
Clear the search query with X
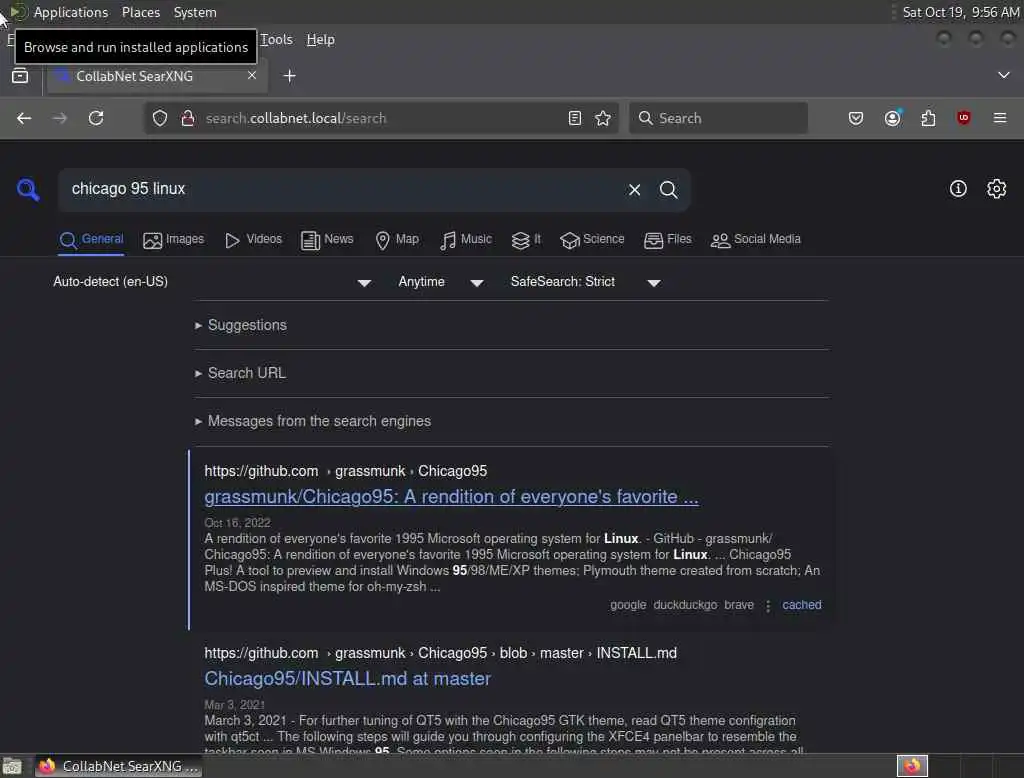tap(634, 189)
